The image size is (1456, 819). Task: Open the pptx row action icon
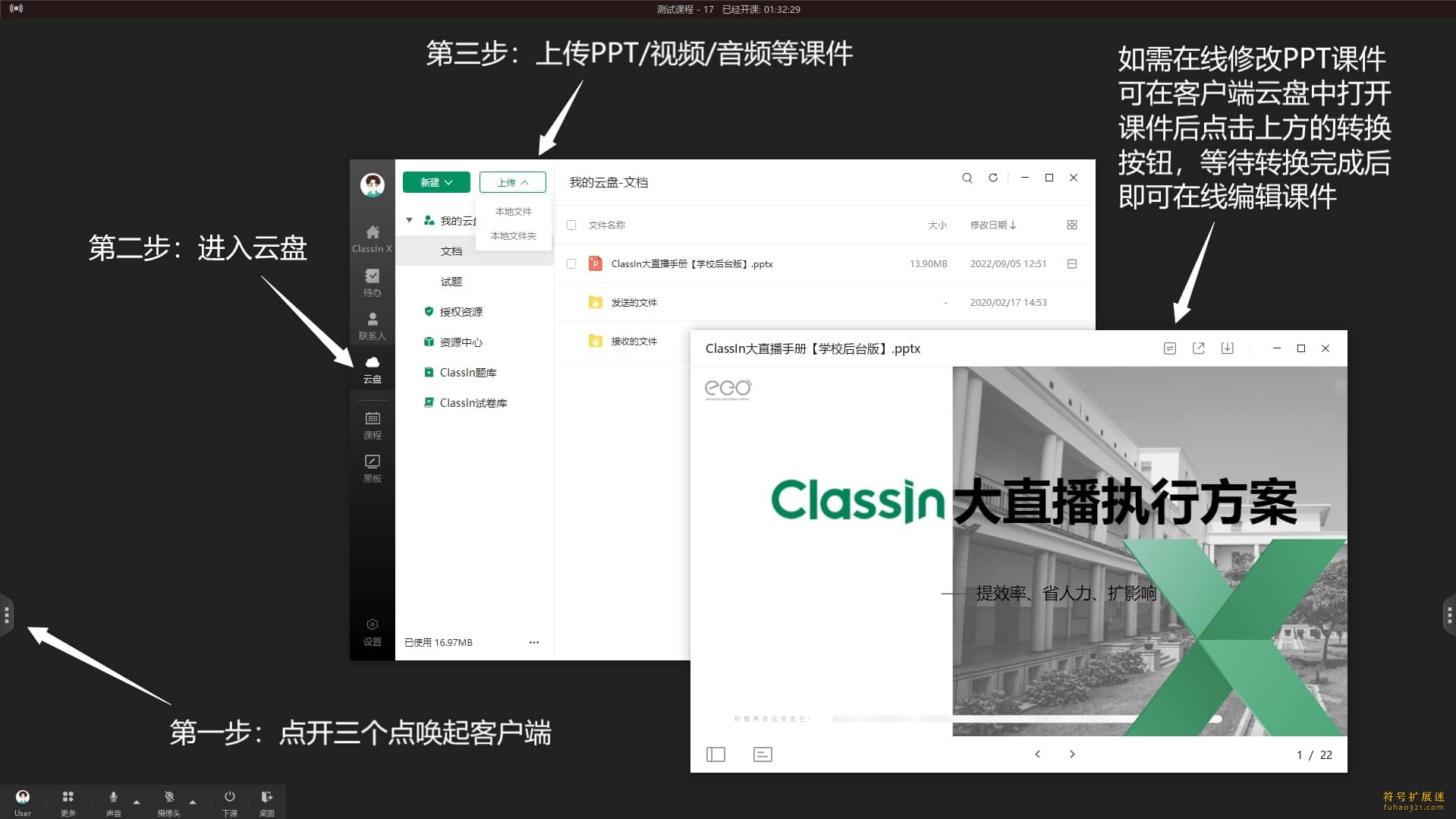pyautogui.click(x=1072, y=263)
